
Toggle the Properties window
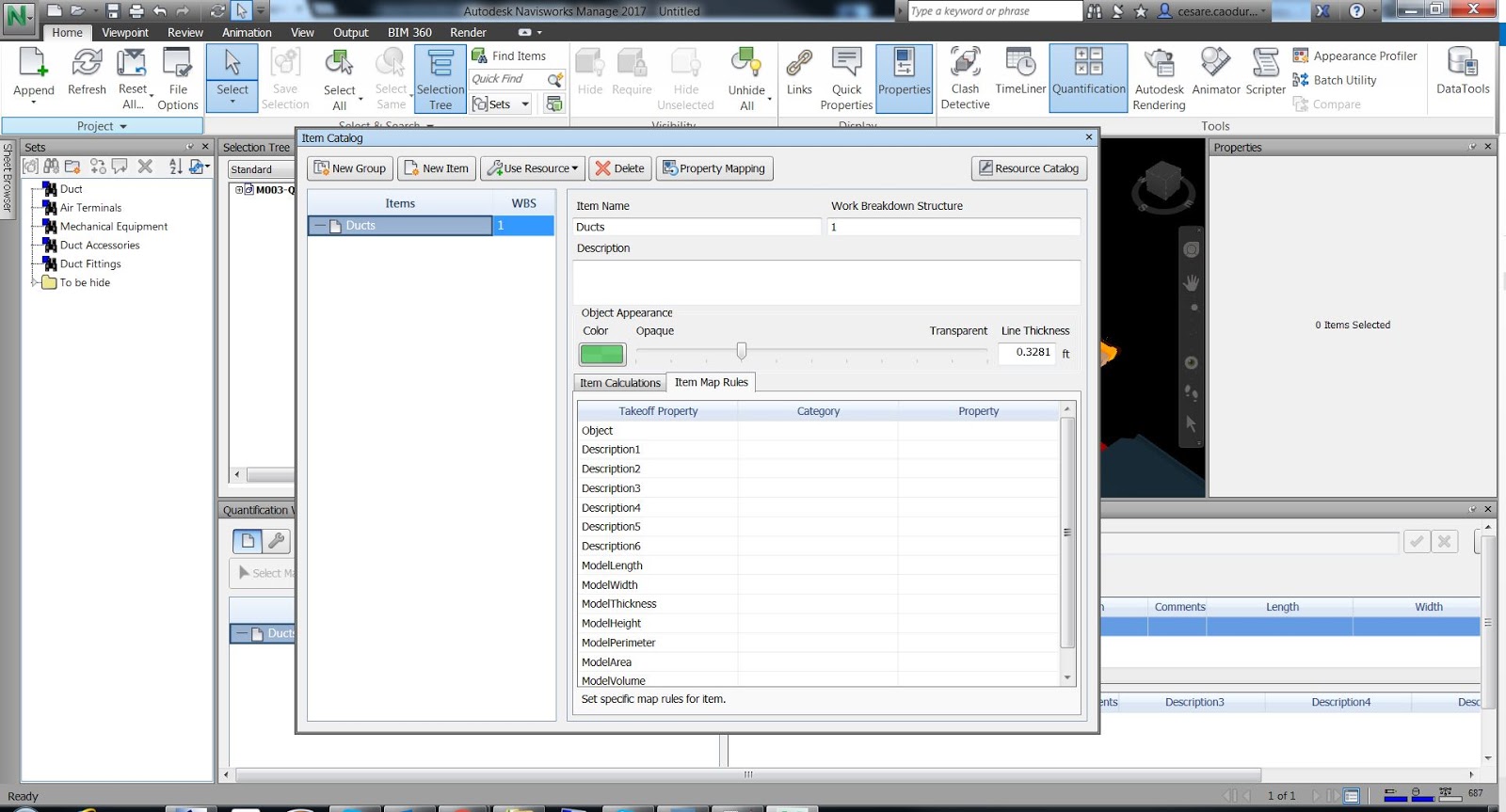904,79
